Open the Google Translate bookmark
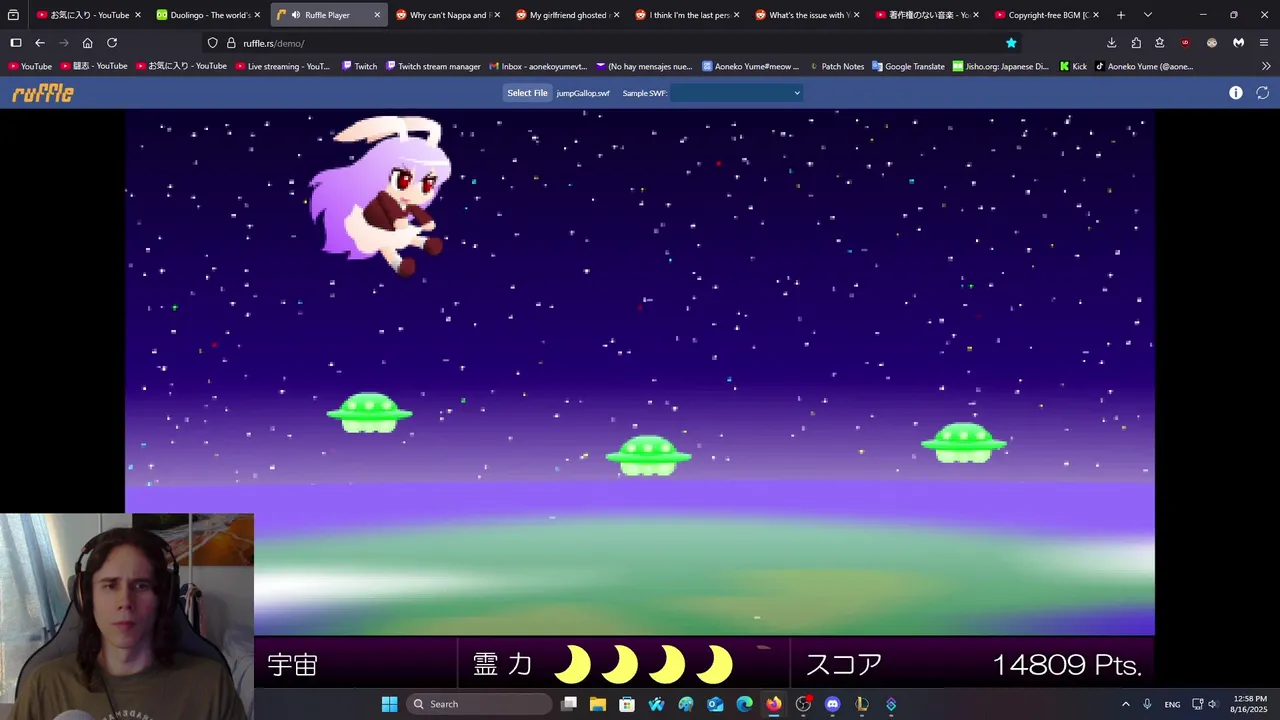 pyautogui.click(x=908, y=66)
